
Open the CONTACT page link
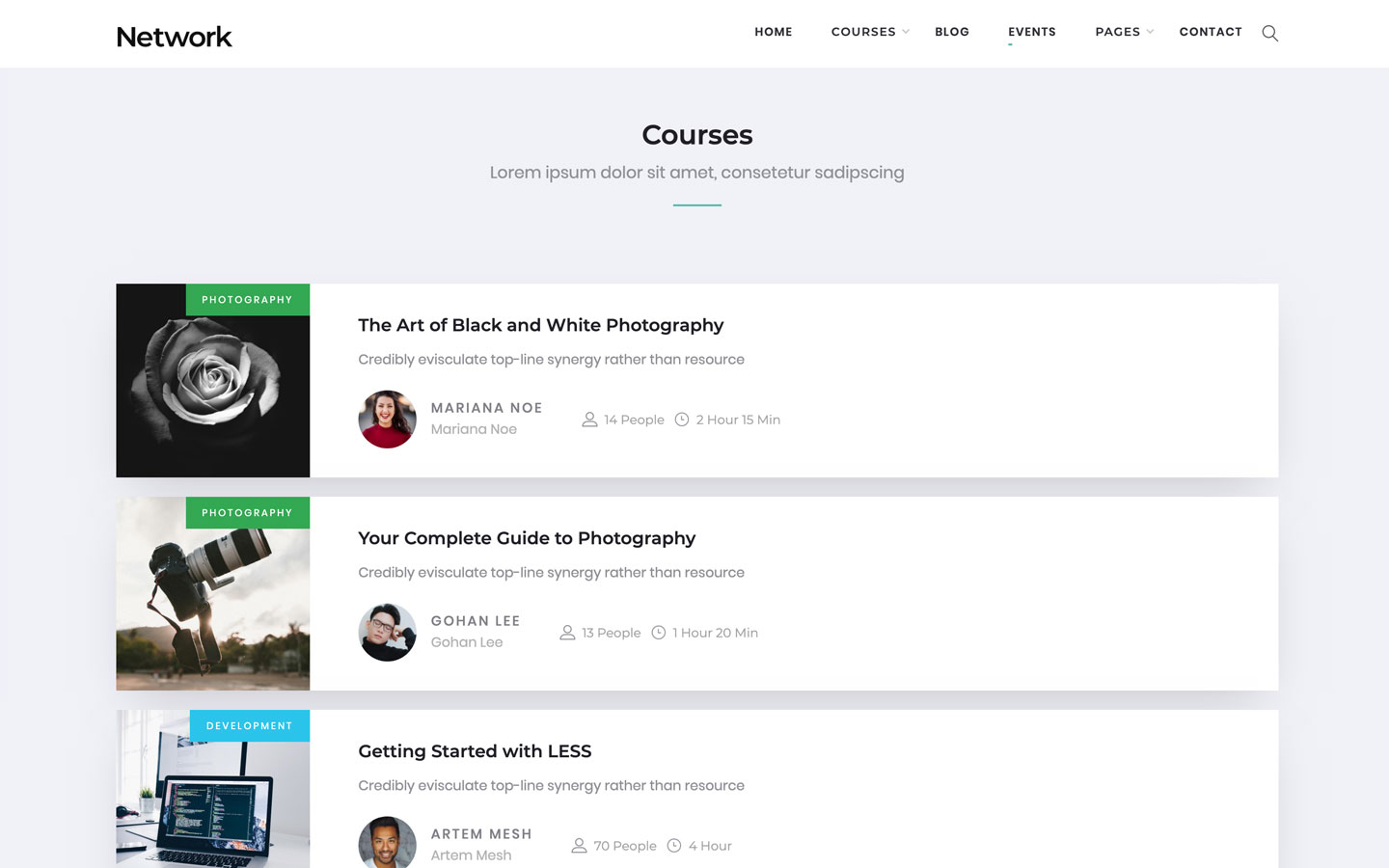(1211, 32)
